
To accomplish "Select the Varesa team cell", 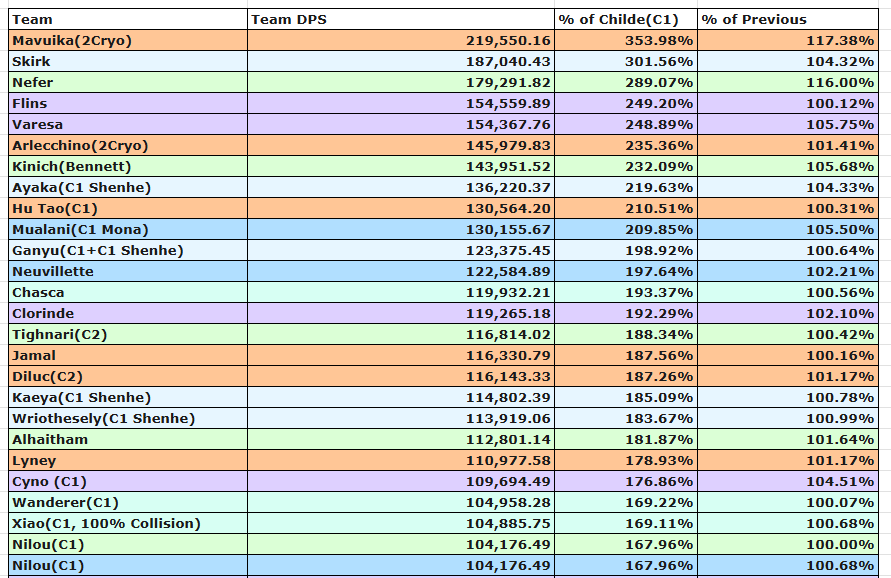I will [x=128, y=124].
